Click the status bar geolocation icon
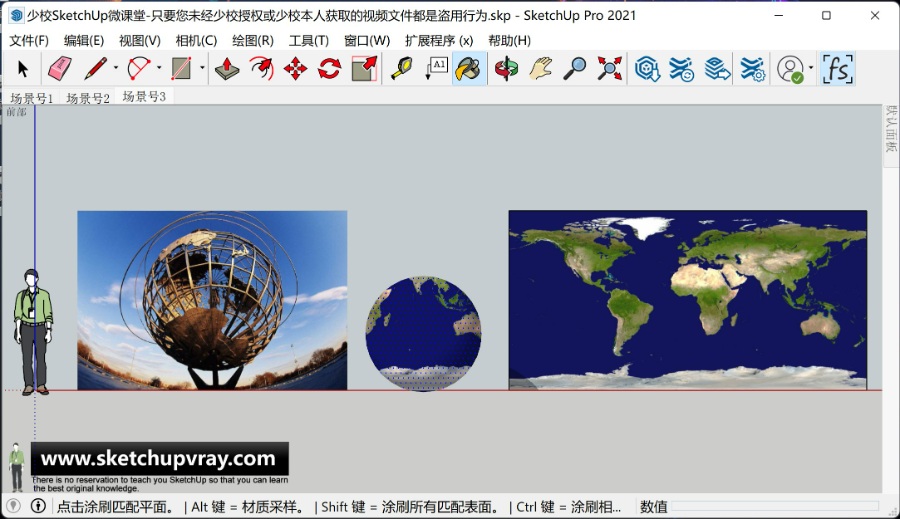The height and width of the screenshot is (519, 900). [13, 506]
